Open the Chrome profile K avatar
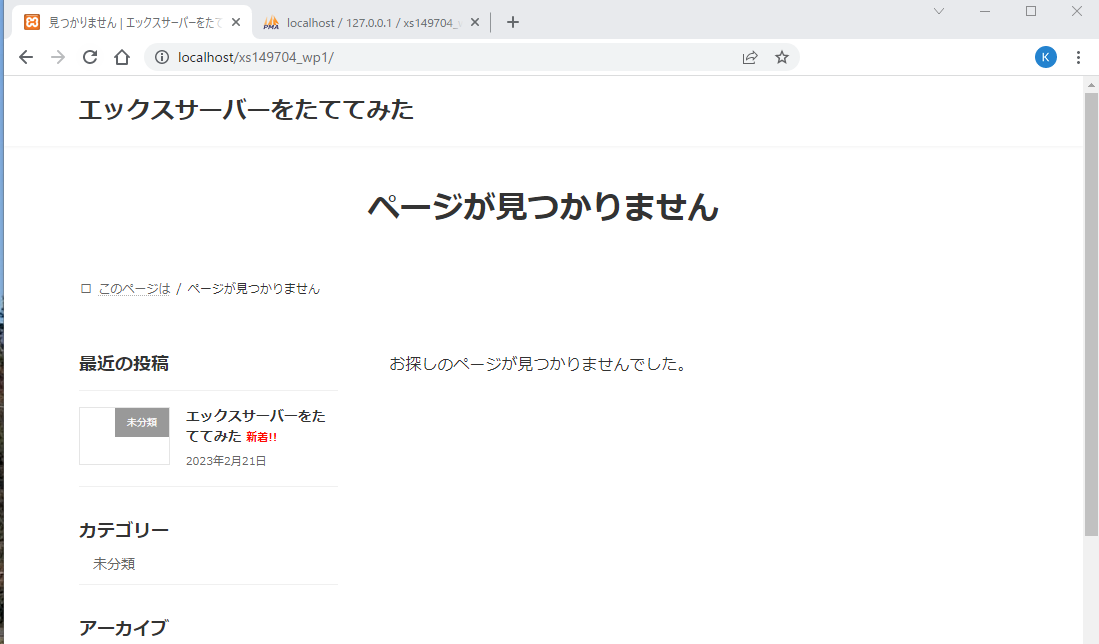Viewport: 1099px width, 644px height. tap(1045, 57)
